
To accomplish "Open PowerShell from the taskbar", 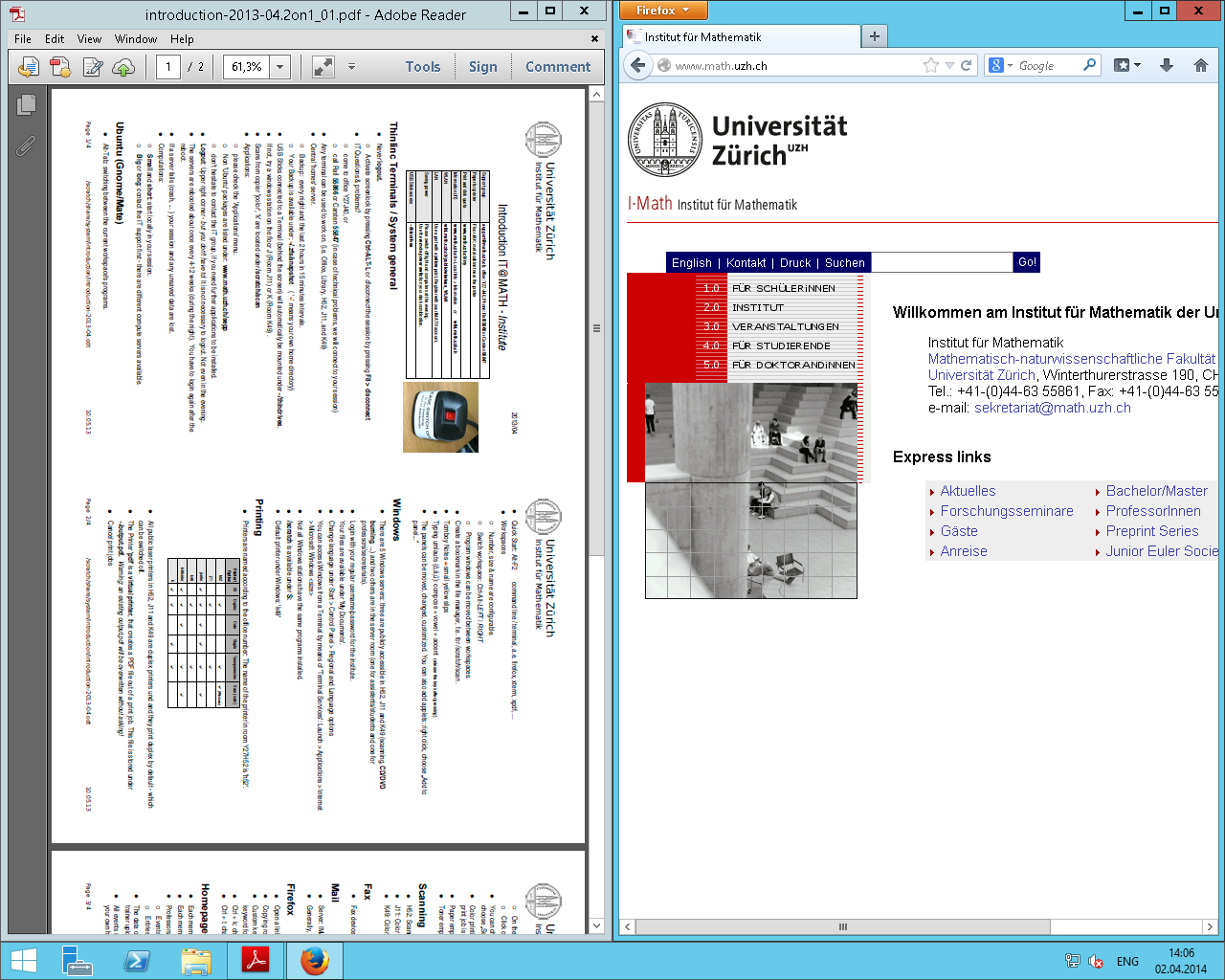I will tap(137, 960).
